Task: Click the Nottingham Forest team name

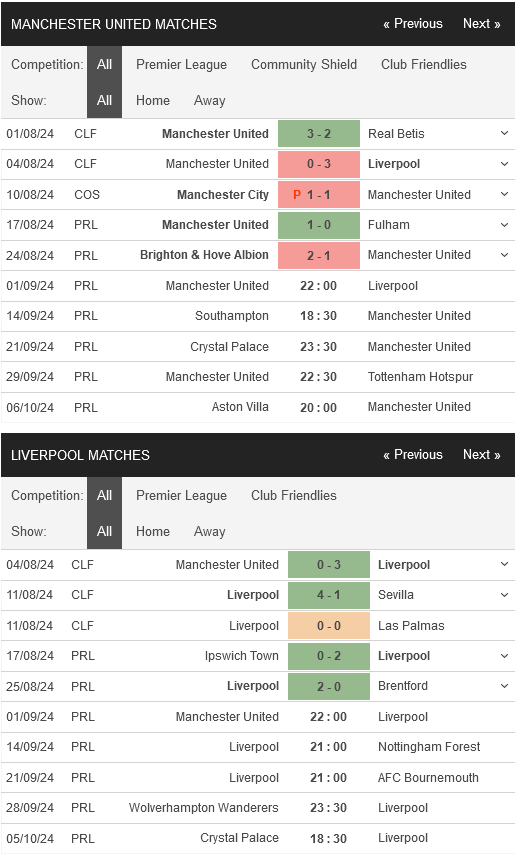Action: click(429, 747)
